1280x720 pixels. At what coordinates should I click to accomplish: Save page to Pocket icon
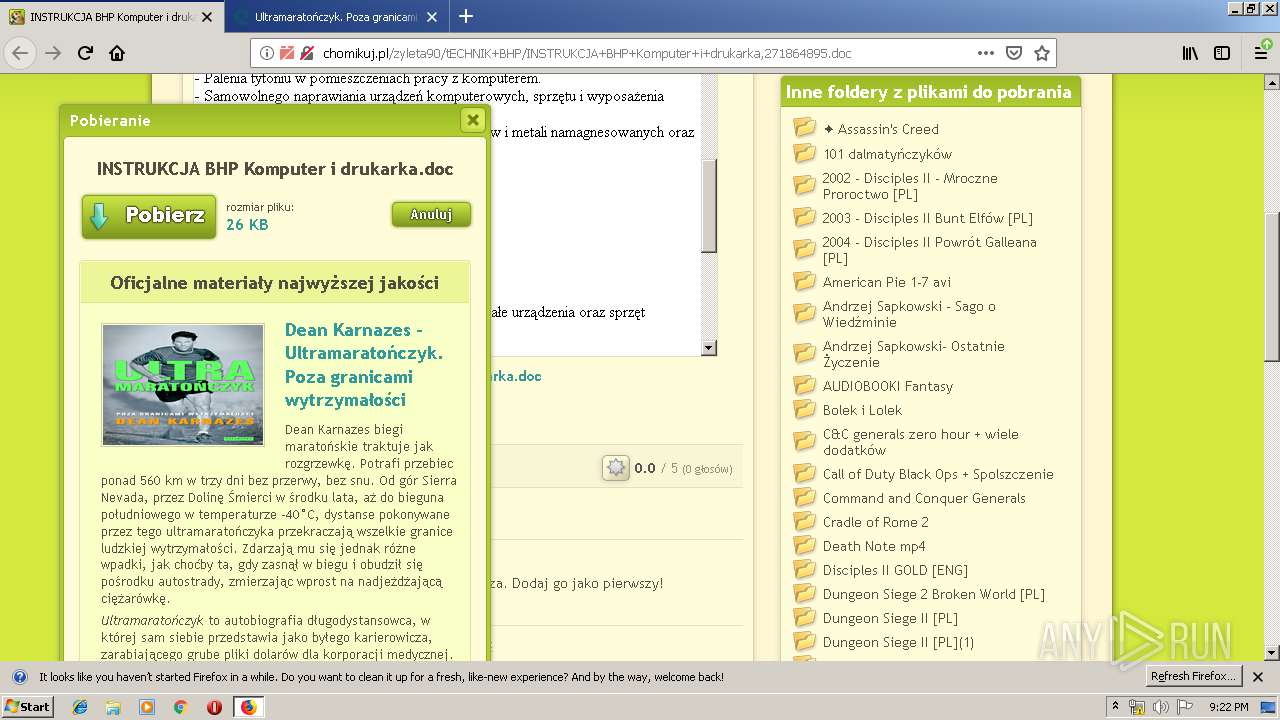(1014, 53)
